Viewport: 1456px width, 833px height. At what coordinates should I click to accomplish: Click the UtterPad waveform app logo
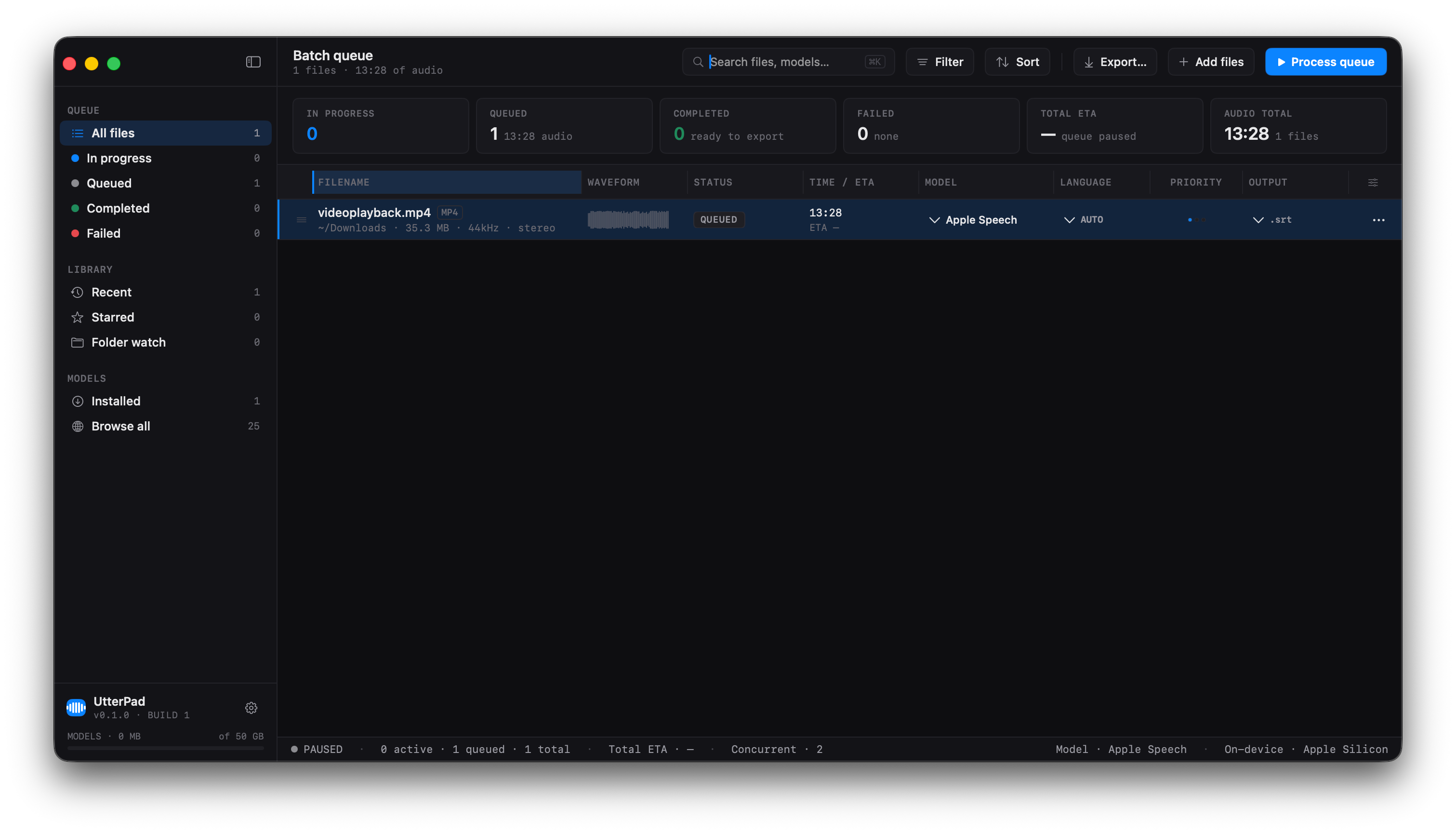[x=76, y=707]
